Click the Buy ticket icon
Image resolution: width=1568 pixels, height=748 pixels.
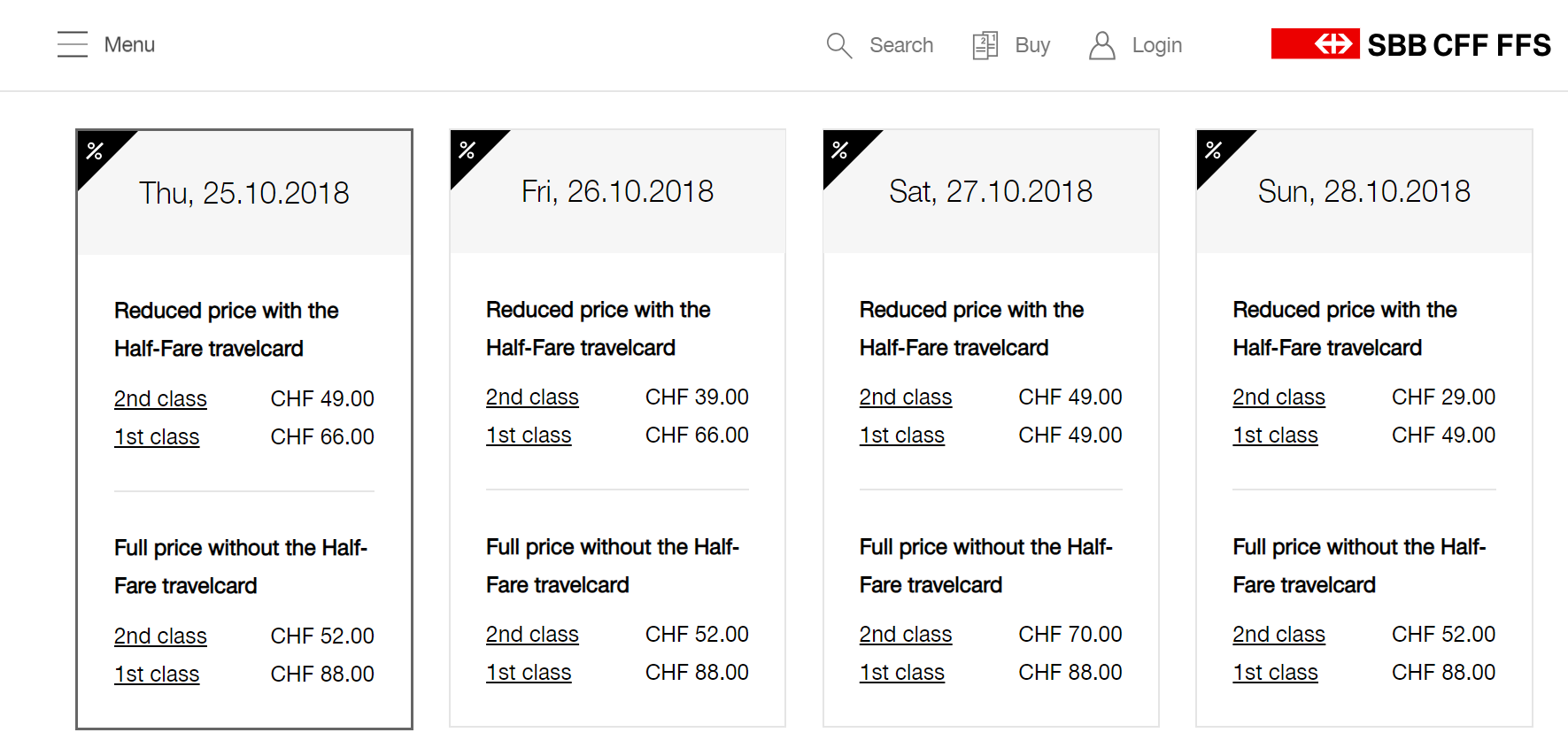pyautogui.click(x=985, y=45)
